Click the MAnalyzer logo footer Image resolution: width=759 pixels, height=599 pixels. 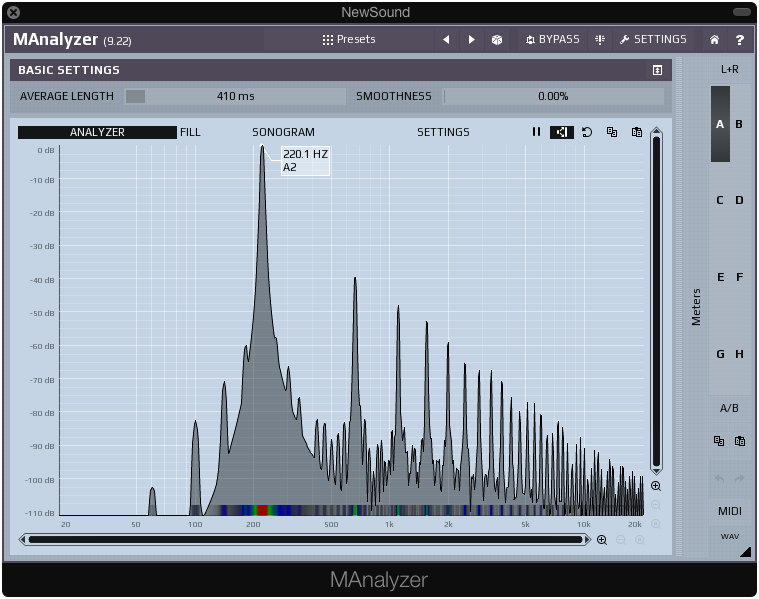point(379,580)
